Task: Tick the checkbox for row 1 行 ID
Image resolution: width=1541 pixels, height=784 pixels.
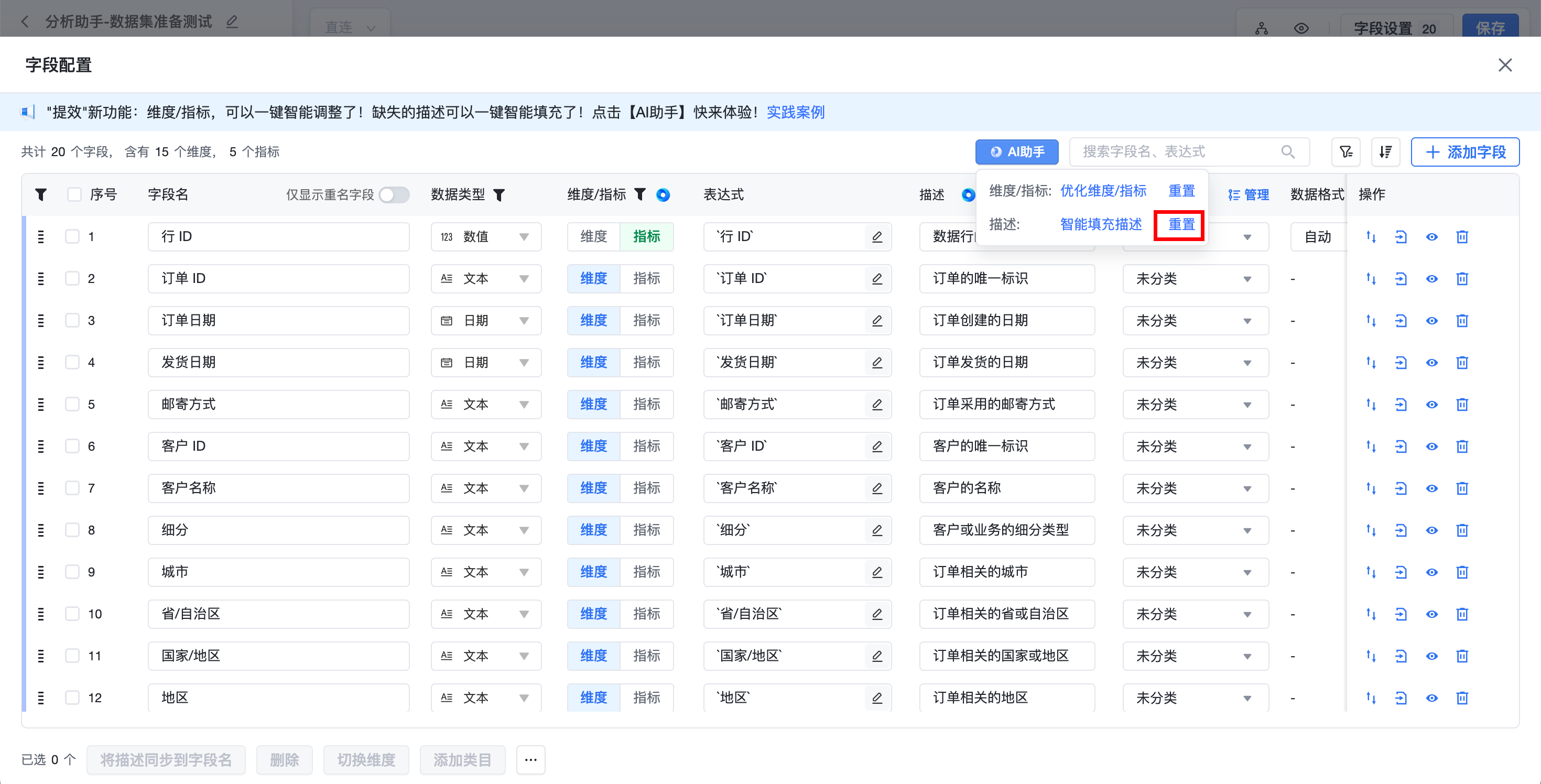Action: (x=72, y=237)
